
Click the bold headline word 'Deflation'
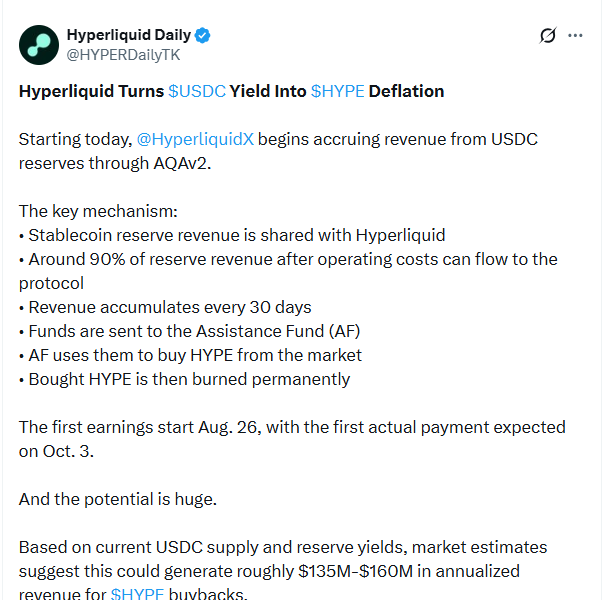(x=406, y=91)
